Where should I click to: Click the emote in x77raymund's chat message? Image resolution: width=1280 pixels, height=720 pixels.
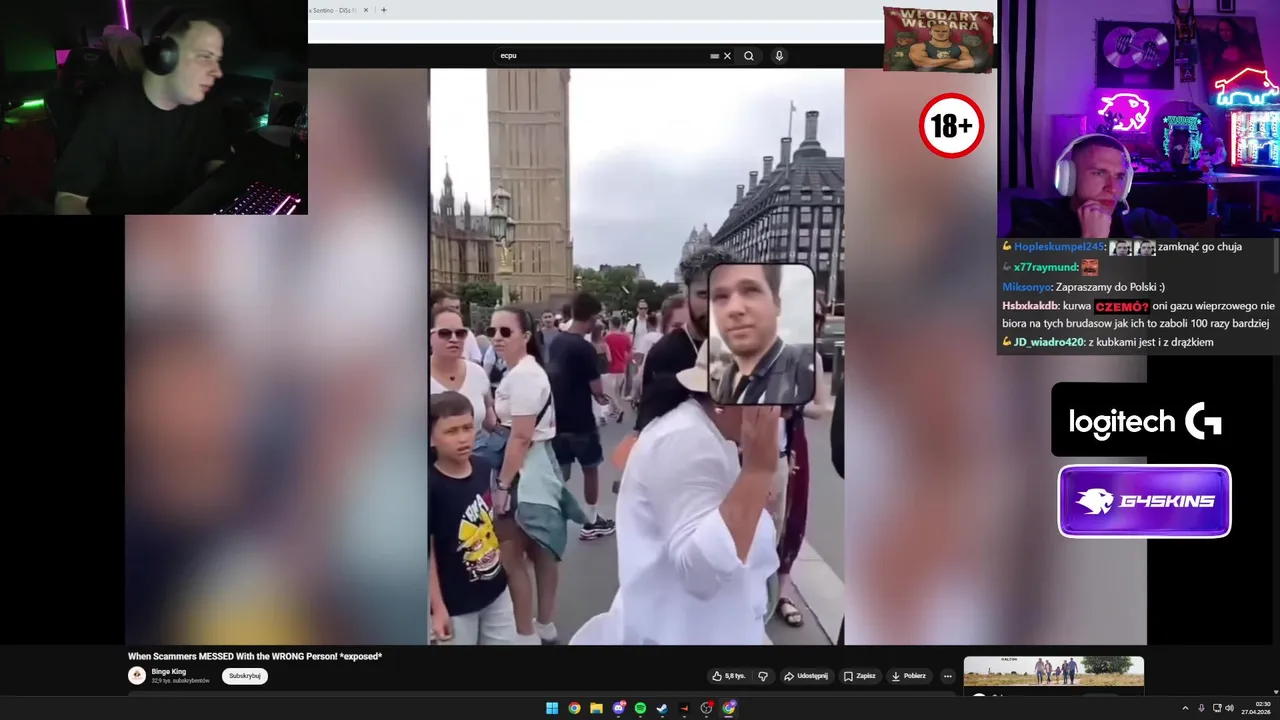1090,267
